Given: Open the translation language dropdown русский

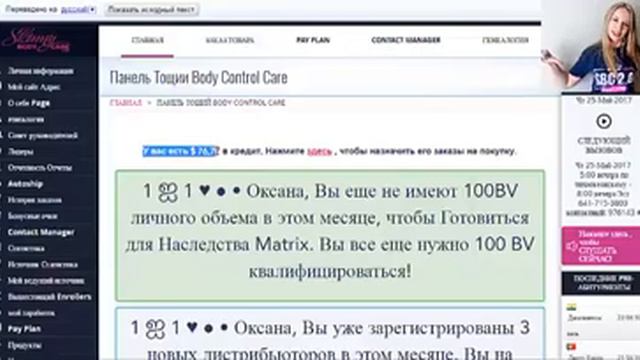Looking at the screenshot, I should pos(78,9).
